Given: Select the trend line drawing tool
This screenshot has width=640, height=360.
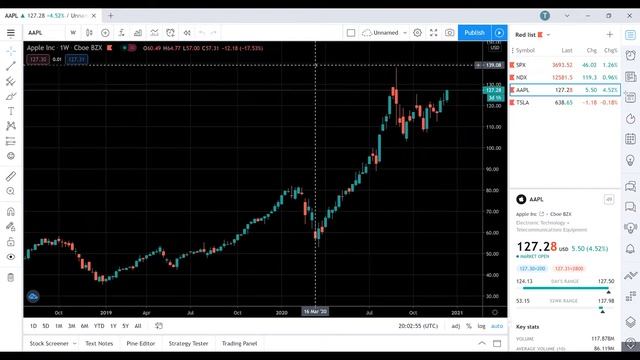Looking at the screenshot, I should (11, 66).
